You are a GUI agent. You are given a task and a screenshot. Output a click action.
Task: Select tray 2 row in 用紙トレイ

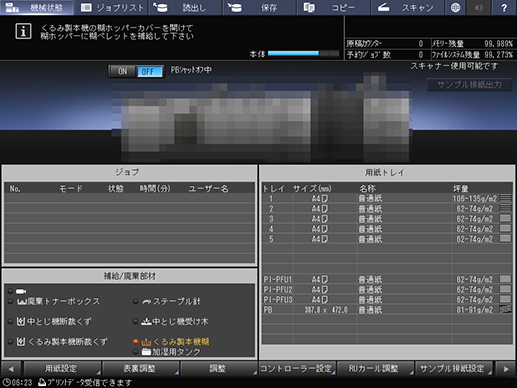point(387,209)
